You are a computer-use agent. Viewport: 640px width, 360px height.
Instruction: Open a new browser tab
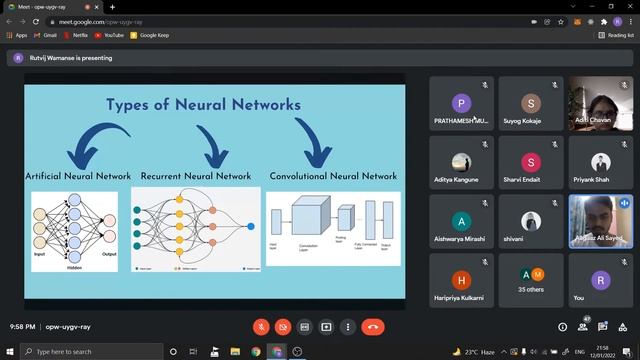coord(112,7)
